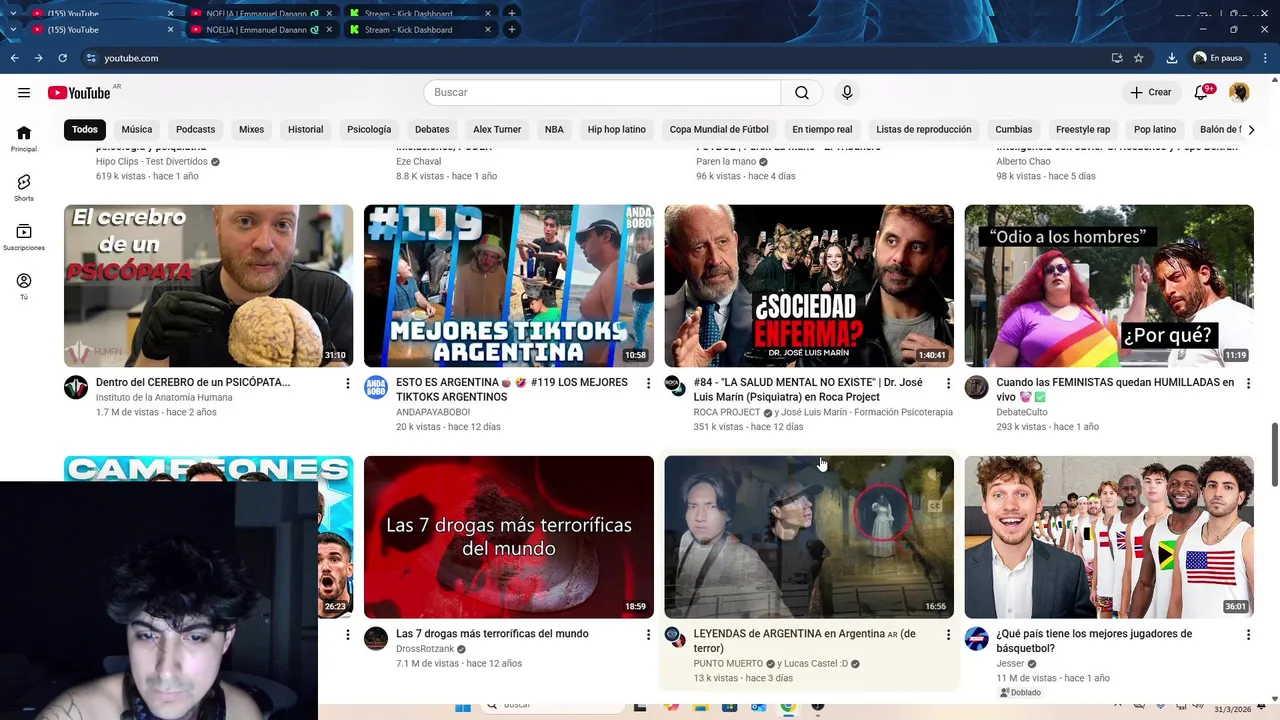
Task: Open title ¿Qué país tiene los mejores jugadores
Action: [1094, 641]
